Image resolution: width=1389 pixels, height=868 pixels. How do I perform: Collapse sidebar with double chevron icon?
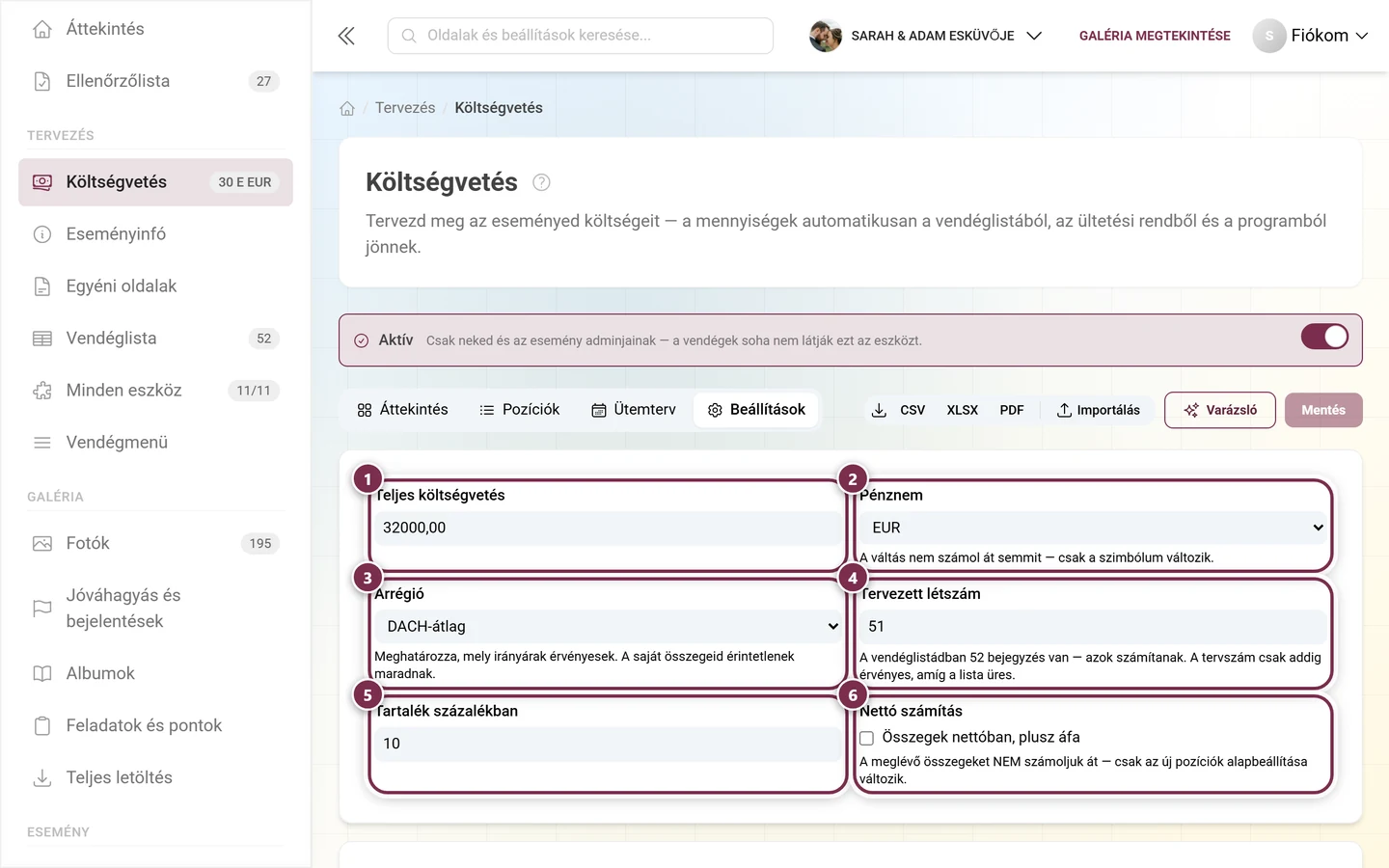coord(346,36)
